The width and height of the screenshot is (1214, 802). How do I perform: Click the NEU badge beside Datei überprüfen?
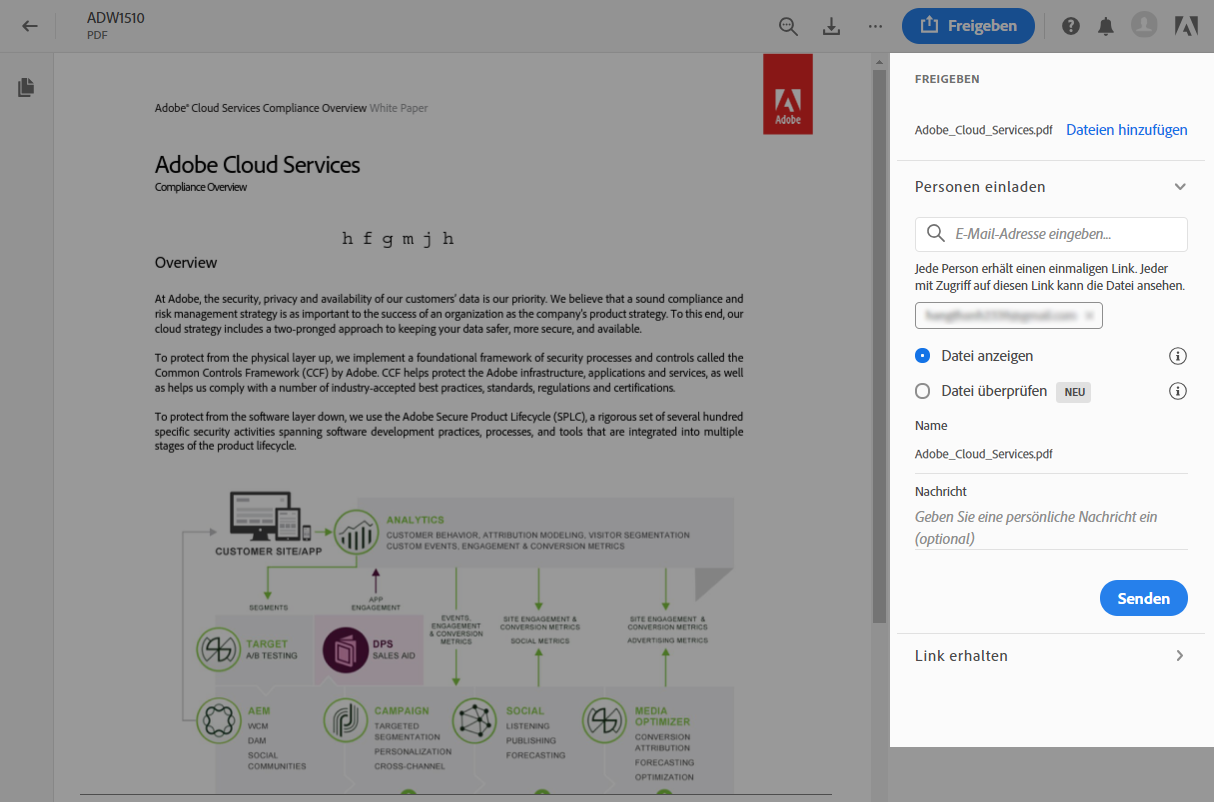(x=1074, y=392)
